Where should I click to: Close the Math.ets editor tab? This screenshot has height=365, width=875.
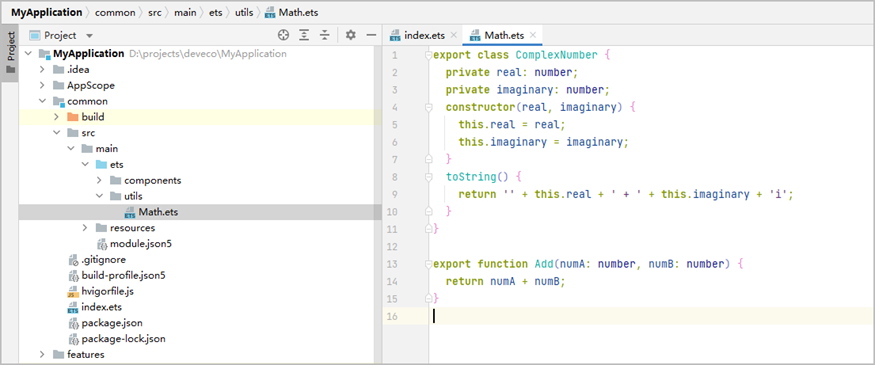tap(533, 35)
